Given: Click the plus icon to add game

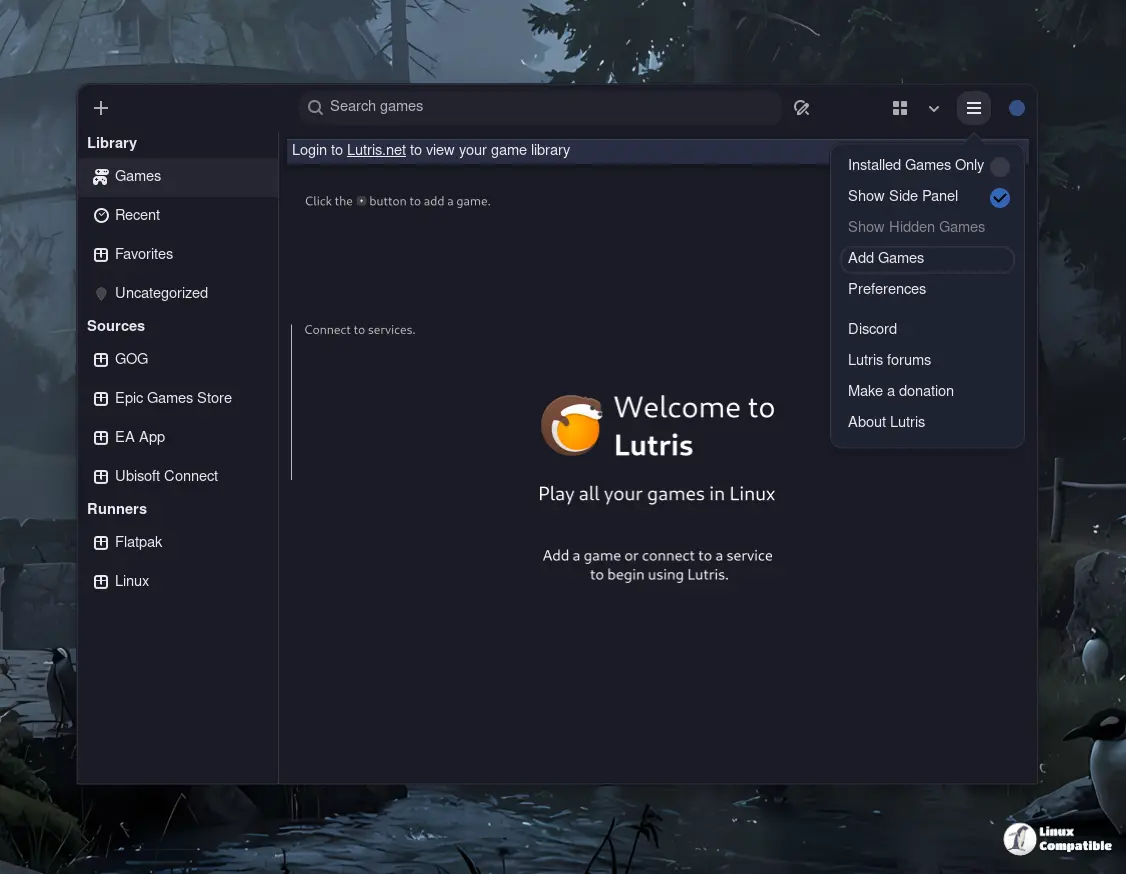Looking at the screenshot, I should tap(100, 108).
